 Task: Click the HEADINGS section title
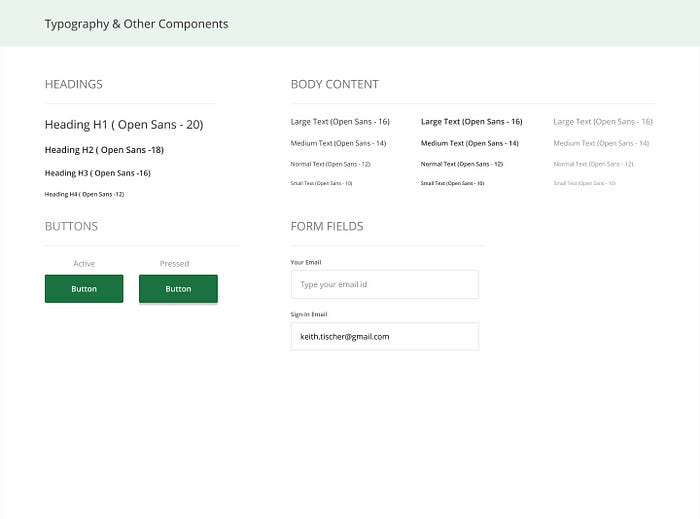tap(74, 84)
